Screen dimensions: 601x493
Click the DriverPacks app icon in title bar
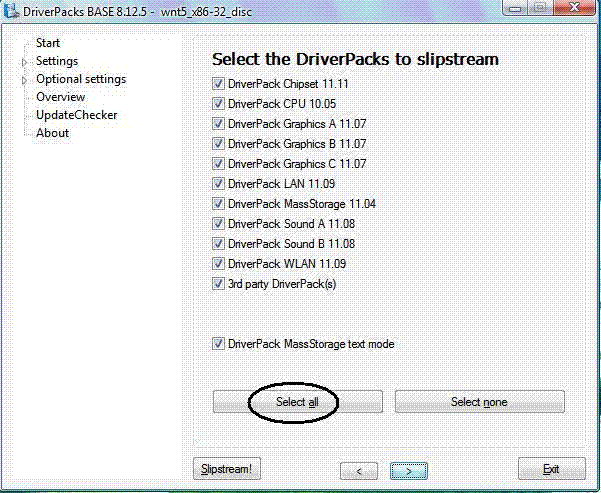10,10
